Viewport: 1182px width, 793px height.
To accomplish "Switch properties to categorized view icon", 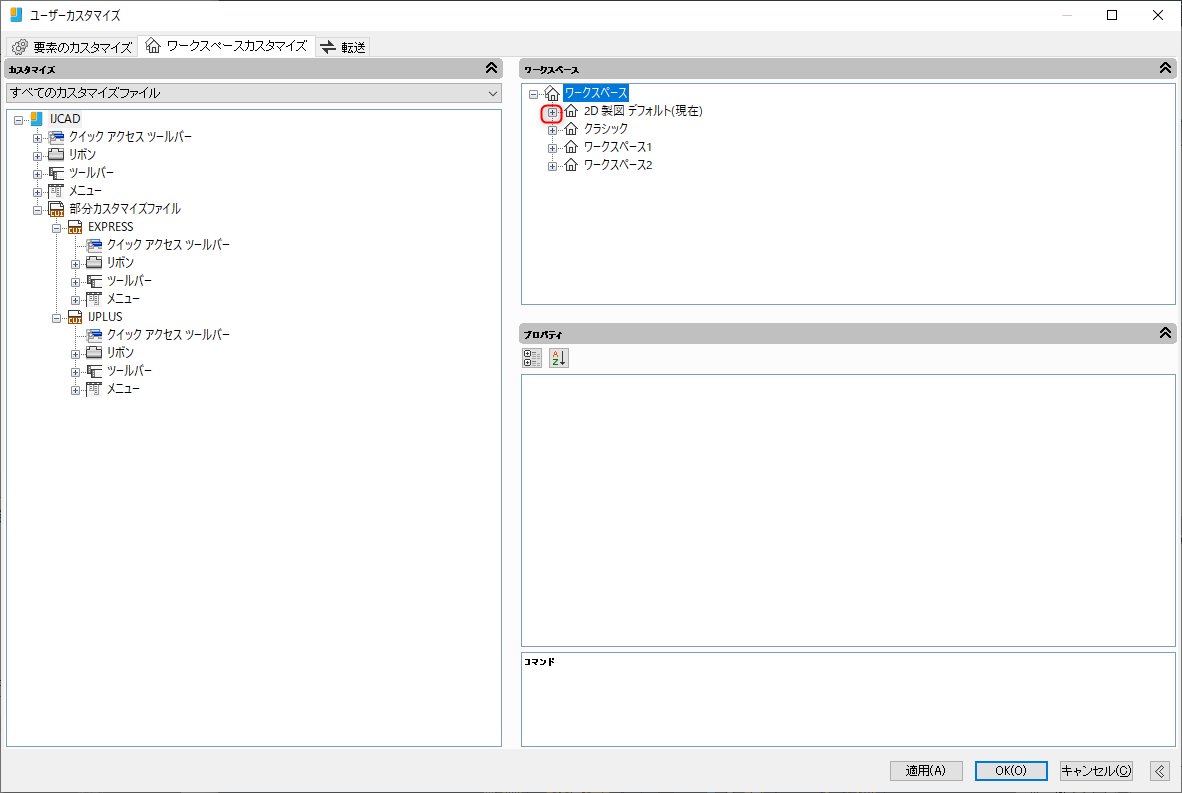I will coord(532,358).
